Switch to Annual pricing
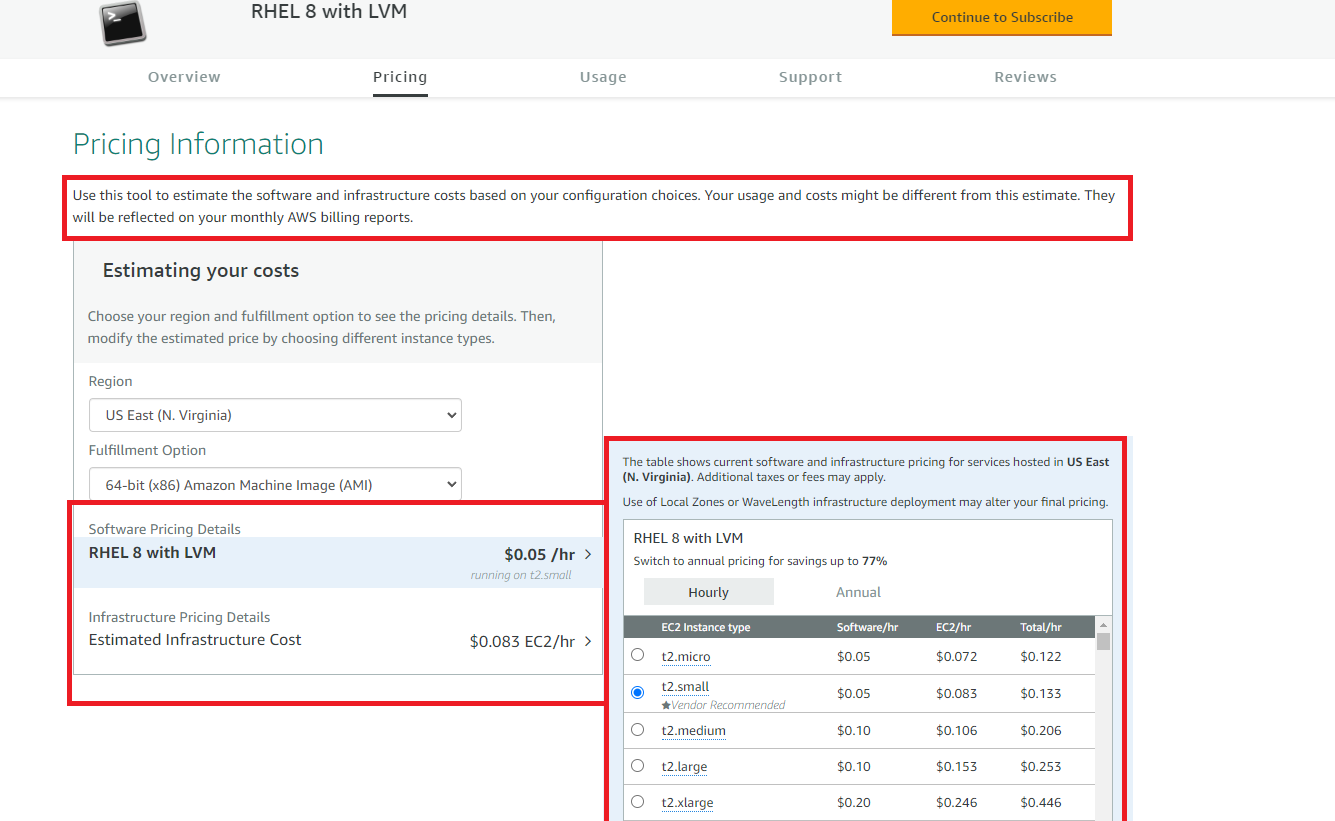The height and width of the screenshot is (821, 1335). (x=858, y=592)
